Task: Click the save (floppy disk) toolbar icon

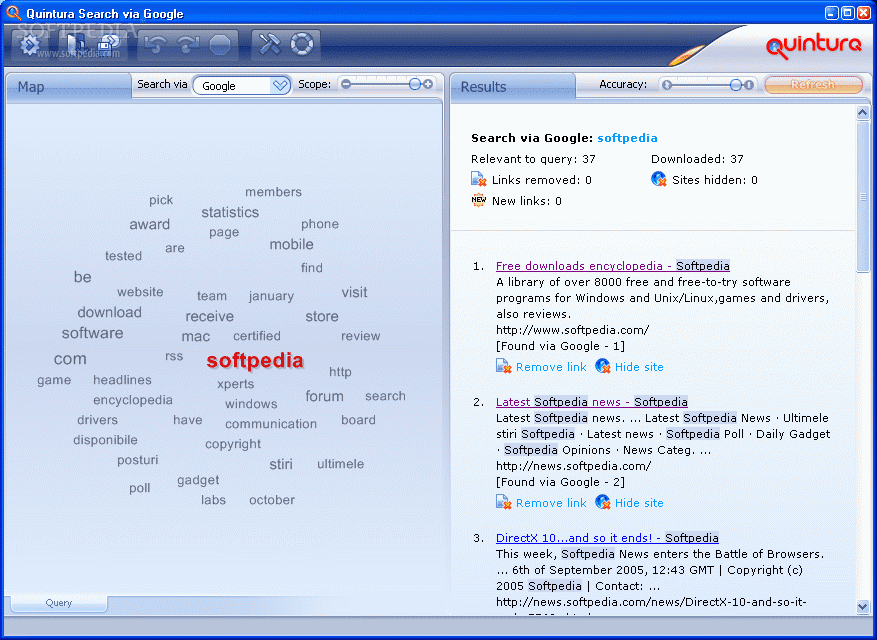Action: (x=109, y=45)
